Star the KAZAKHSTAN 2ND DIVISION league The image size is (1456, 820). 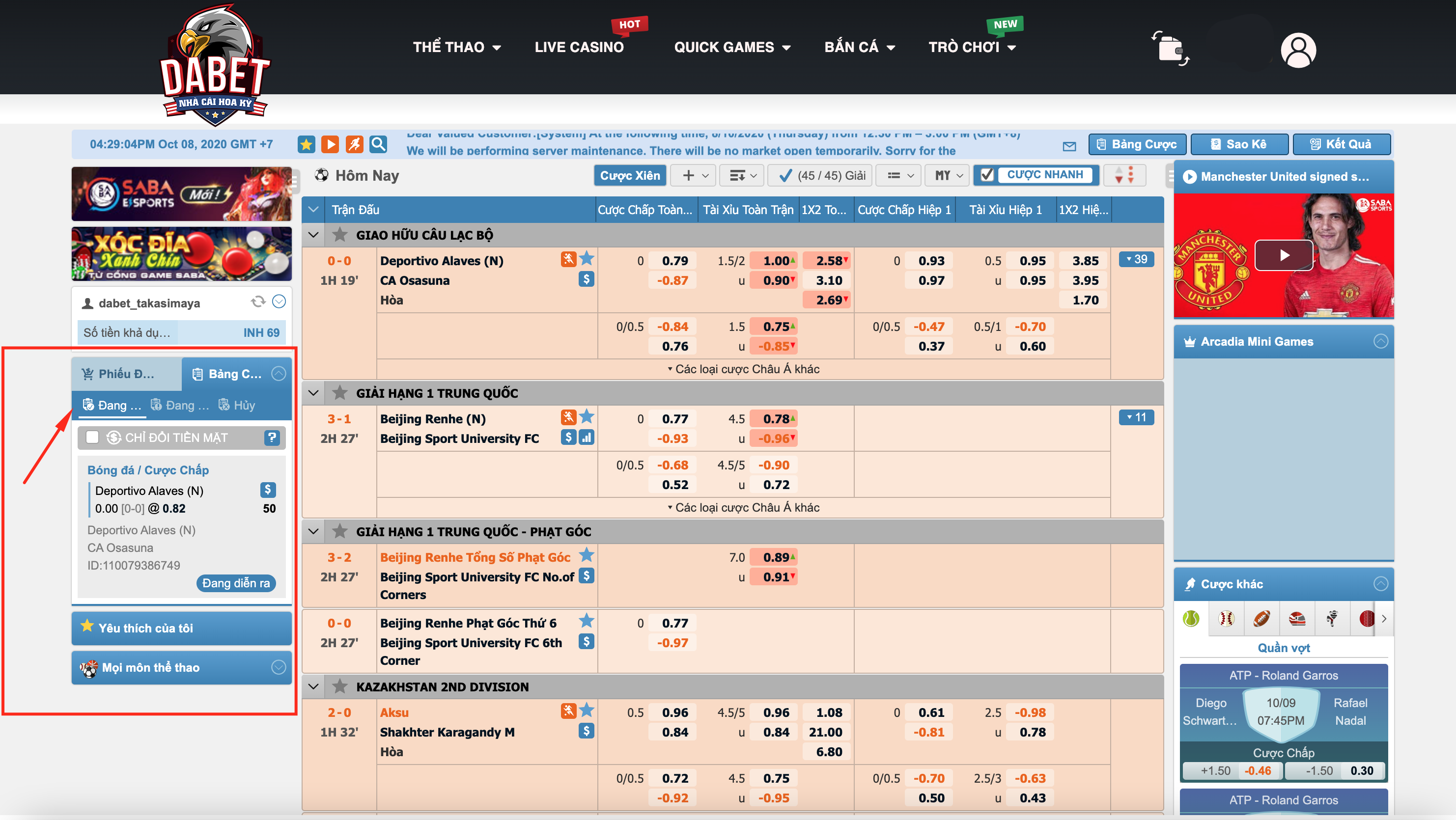click(x=340, y=686)
